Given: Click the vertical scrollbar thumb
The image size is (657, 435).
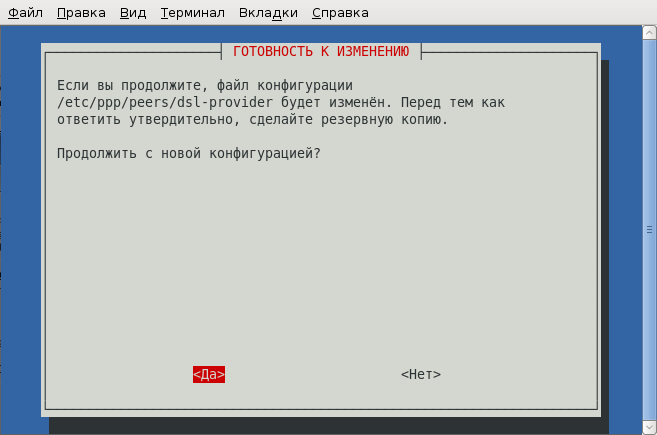Looking at the screenshot, I should pyautogui.click(x=649, y=230).
